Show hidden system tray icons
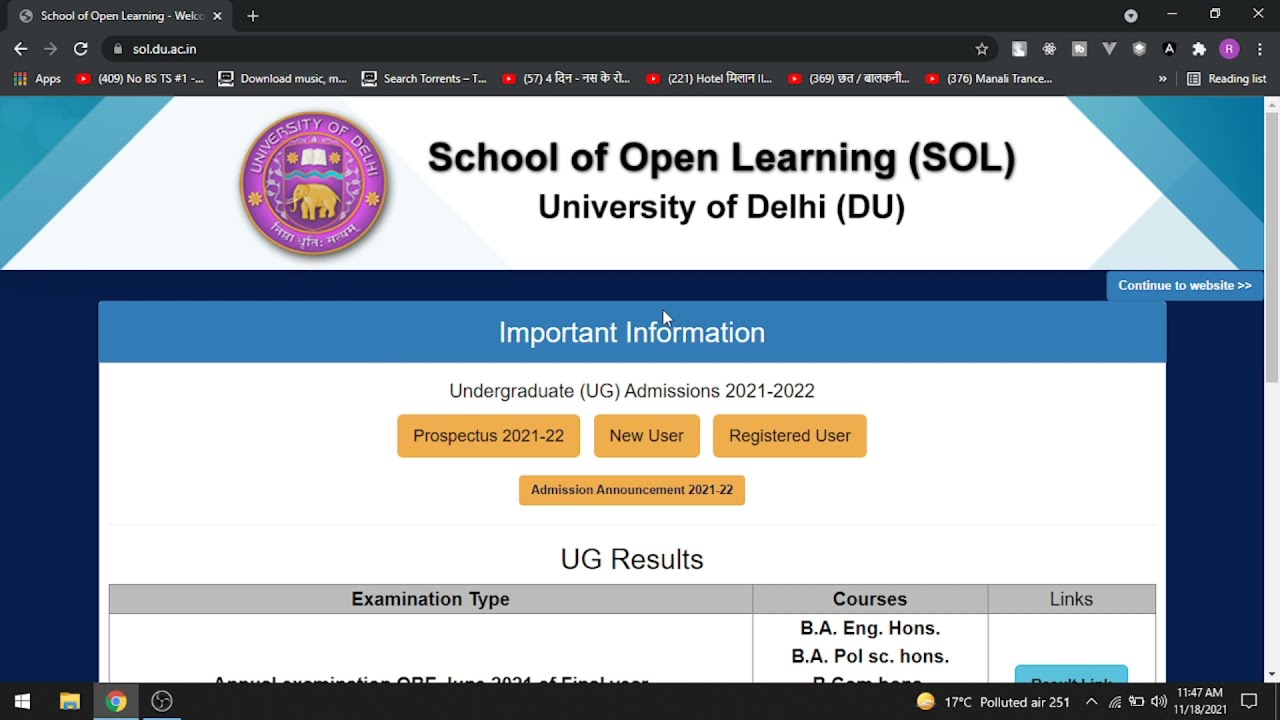Image resolution: width=1280 pixels, height=720 pixels. [1091, 702]
